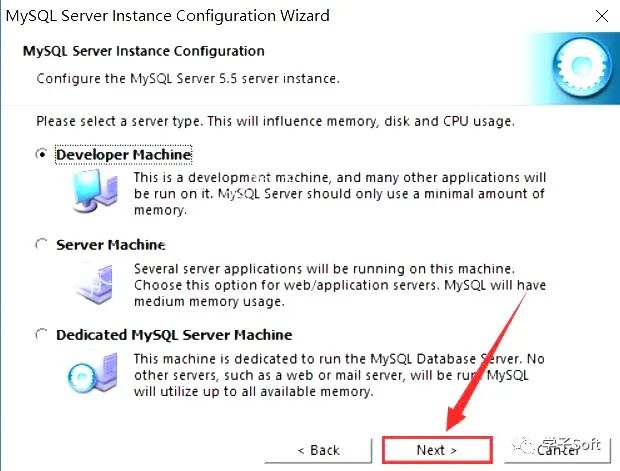Click the Dedicated MySQL Server Machine label
This screenshot has width=620, height=471.
pos(174,335)
